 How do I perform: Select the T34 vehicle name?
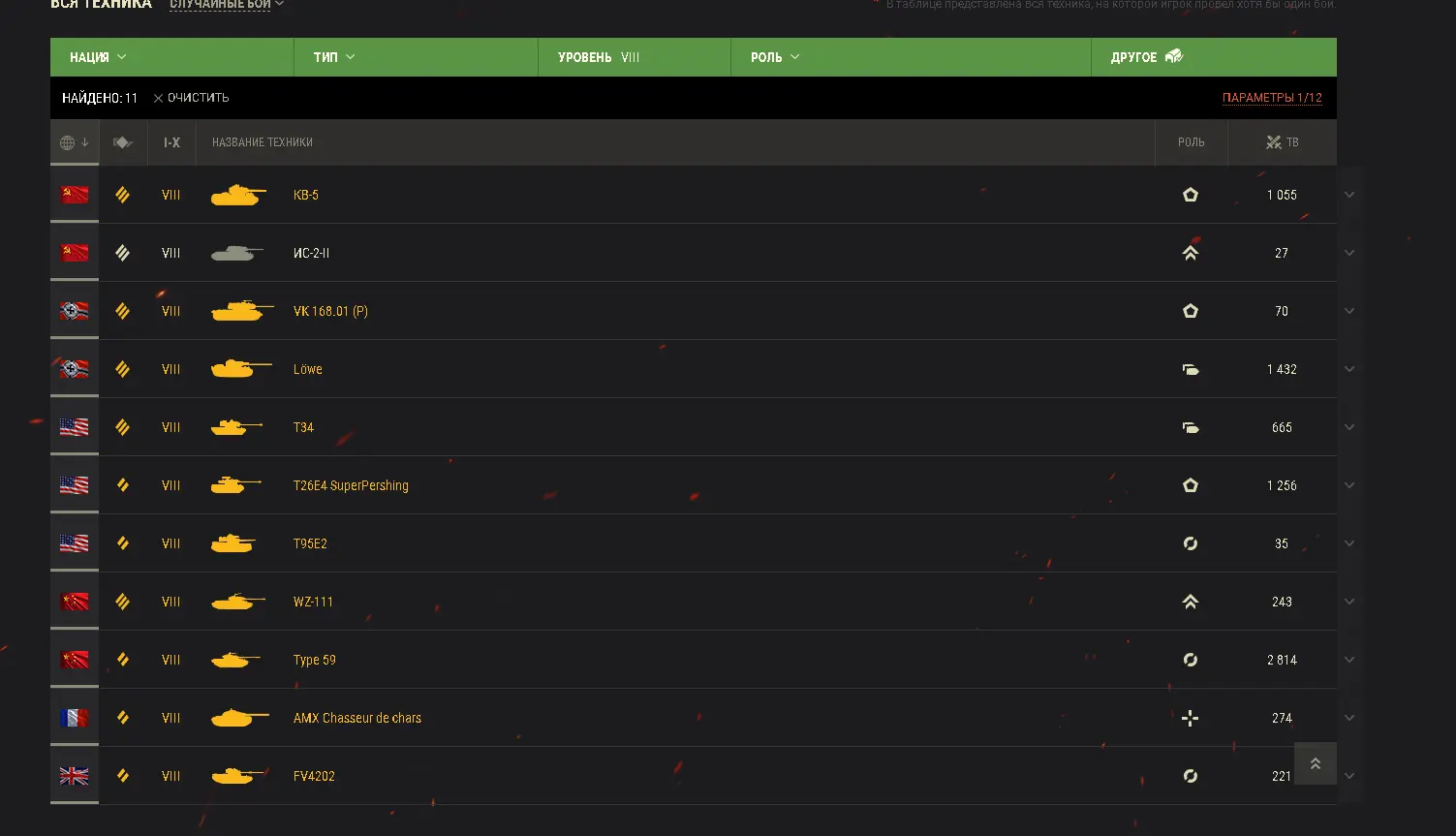303,427
